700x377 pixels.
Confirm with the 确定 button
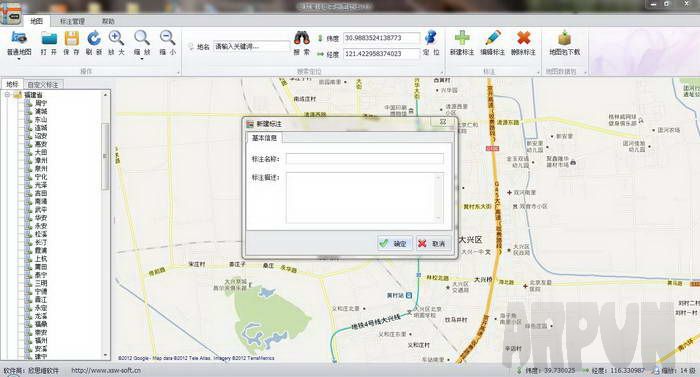coord(394,243)
